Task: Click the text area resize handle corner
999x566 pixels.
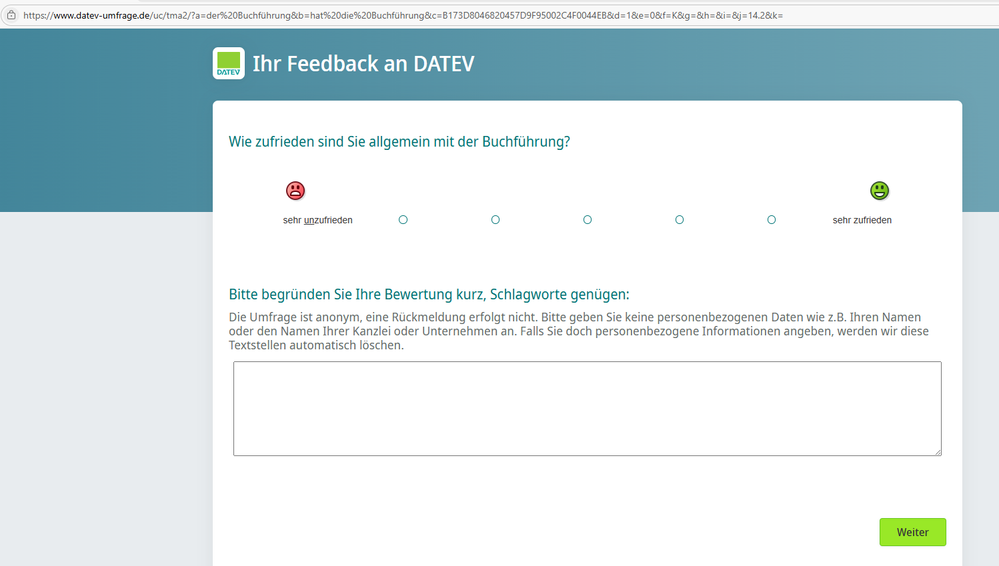Action: click(938, 452)
